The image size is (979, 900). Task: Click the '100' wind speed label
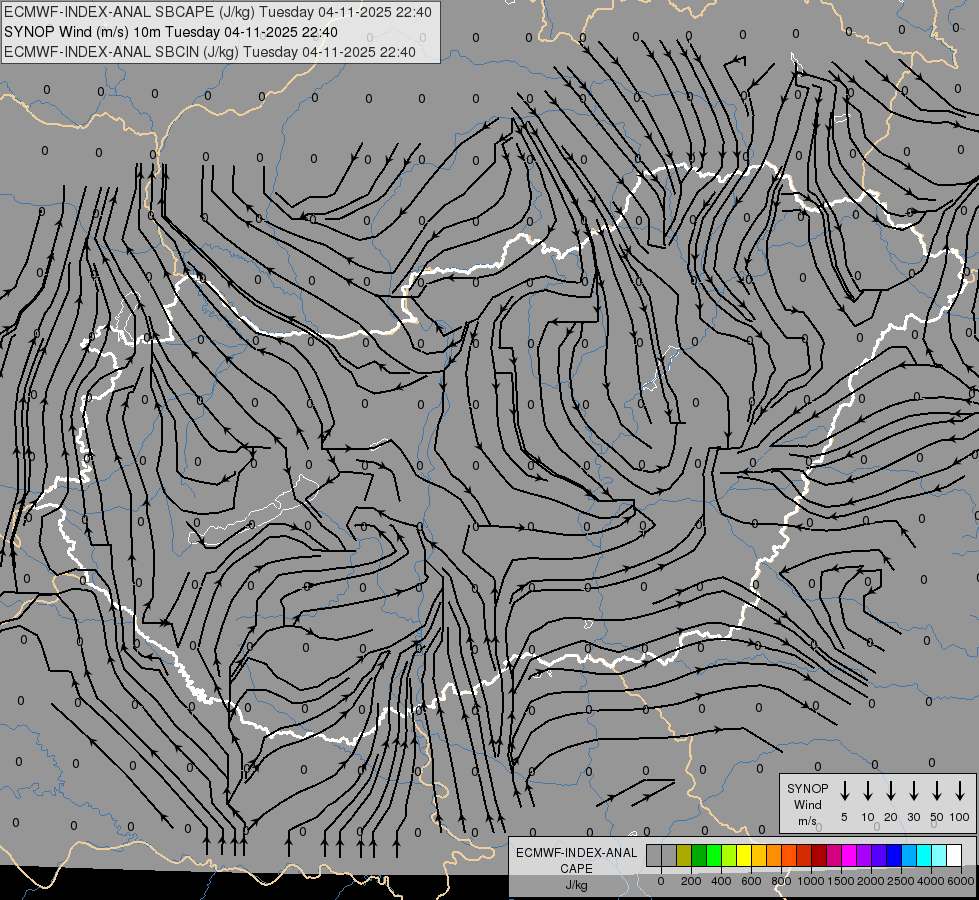(x=960, y=817)
